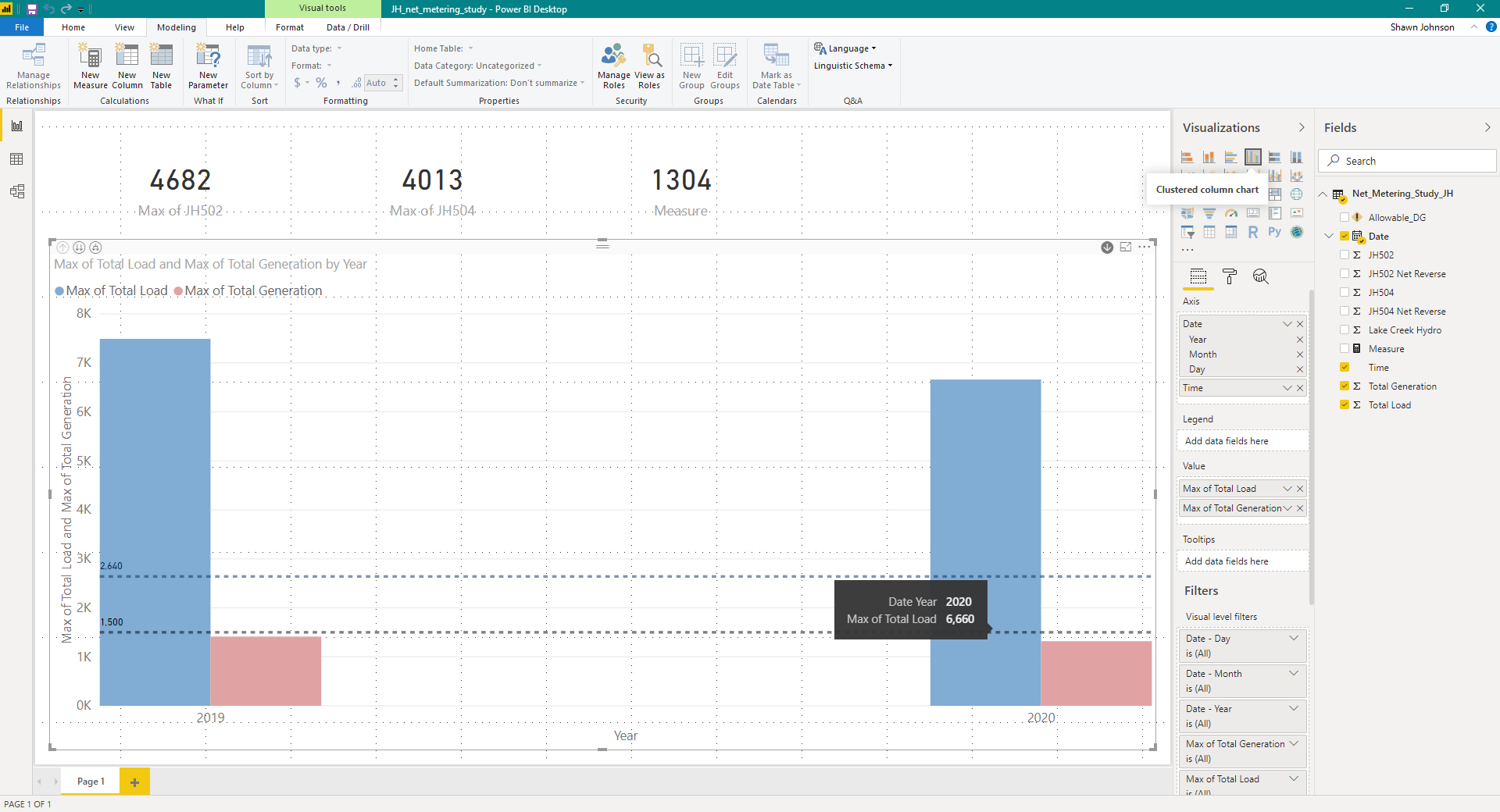Screen dimensions: 1500x812
Task: Click New Measure in the ribbon
Action: pos(91,66)
